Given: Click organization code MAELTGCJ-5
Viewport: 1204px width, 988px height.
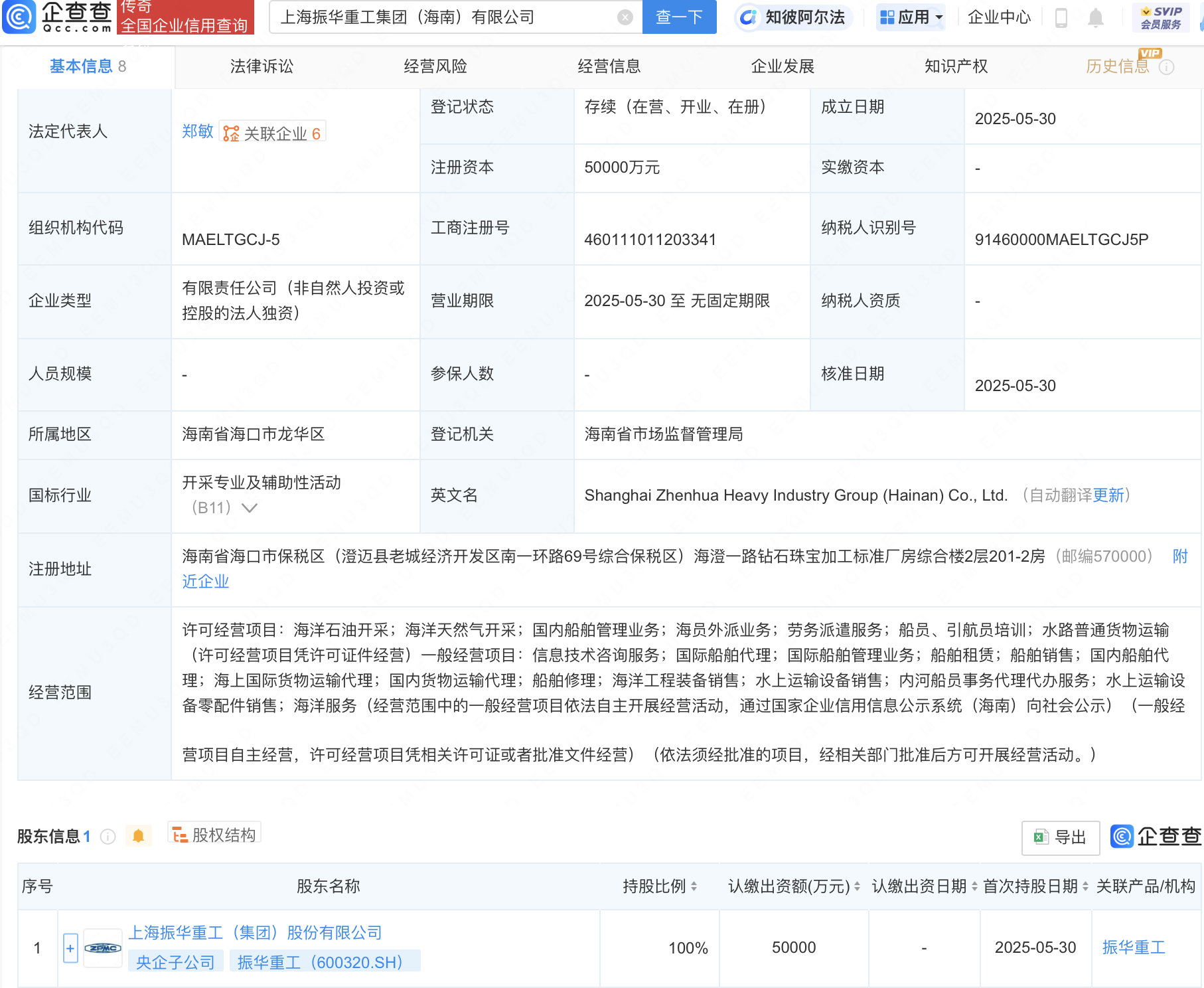Looking at the screenshot, I should [x=231, y=240].
